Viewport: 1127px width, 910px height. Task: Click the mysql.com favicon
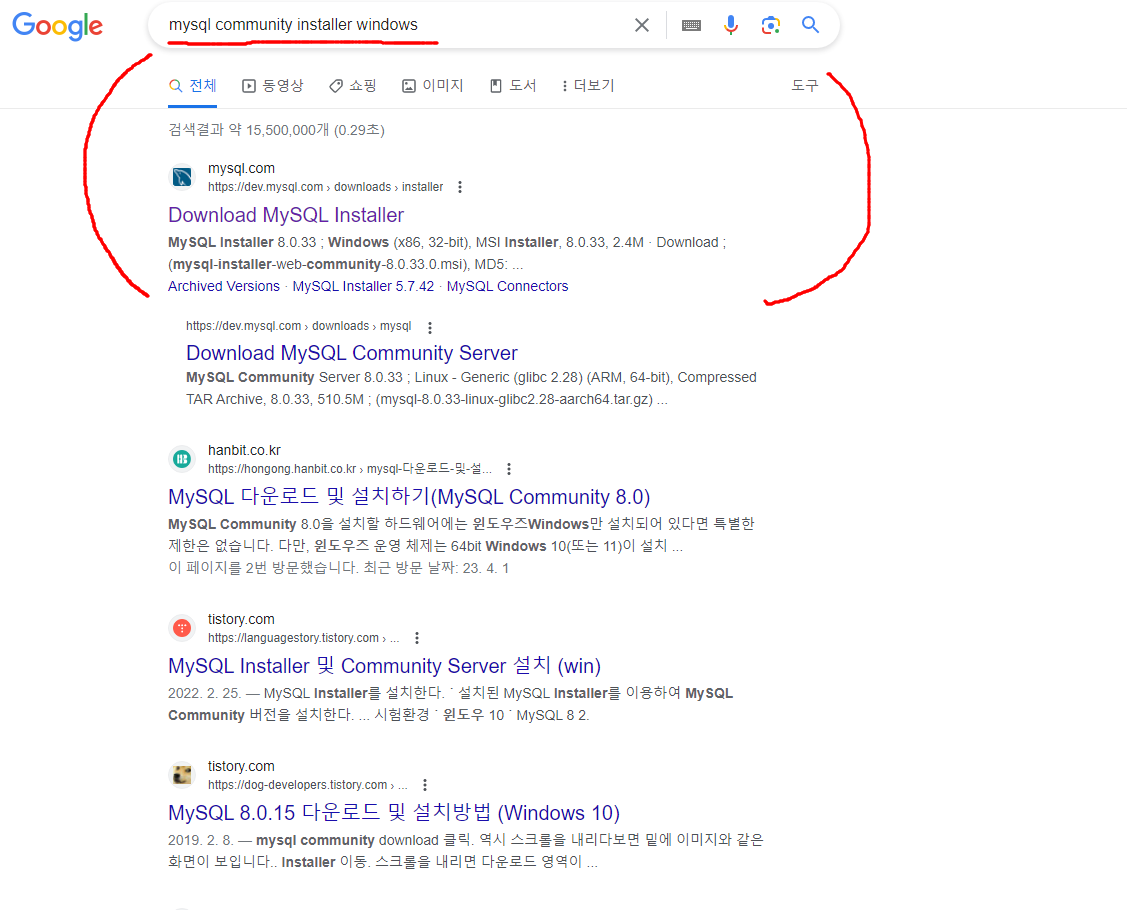coord(183,177)
